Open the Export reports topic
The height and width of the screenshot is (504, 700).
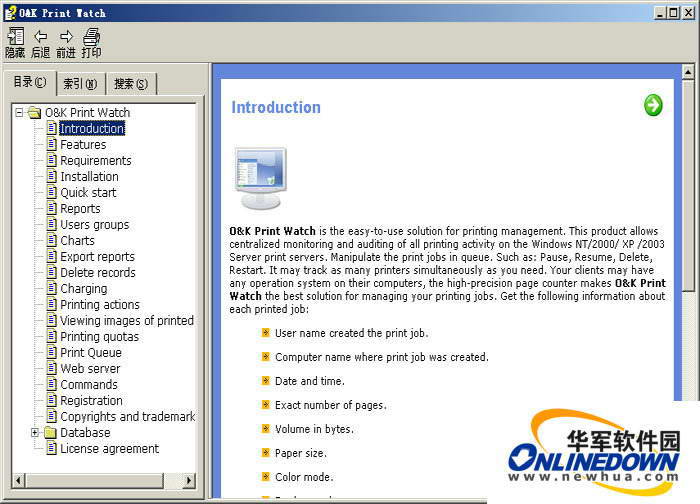coord(97,256)
